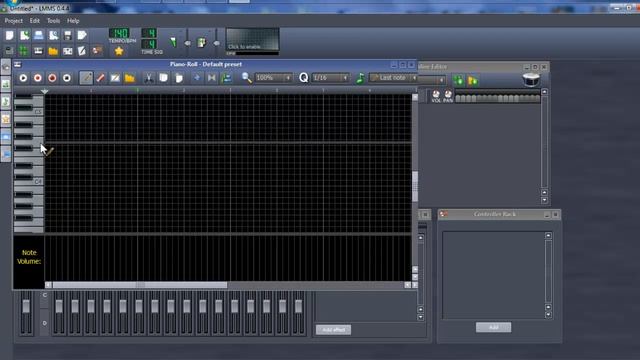Screen dimensions: 640x360
Task: Click the Piano Roll horizontal scrollbar thumb
Action: coord(140,285)
